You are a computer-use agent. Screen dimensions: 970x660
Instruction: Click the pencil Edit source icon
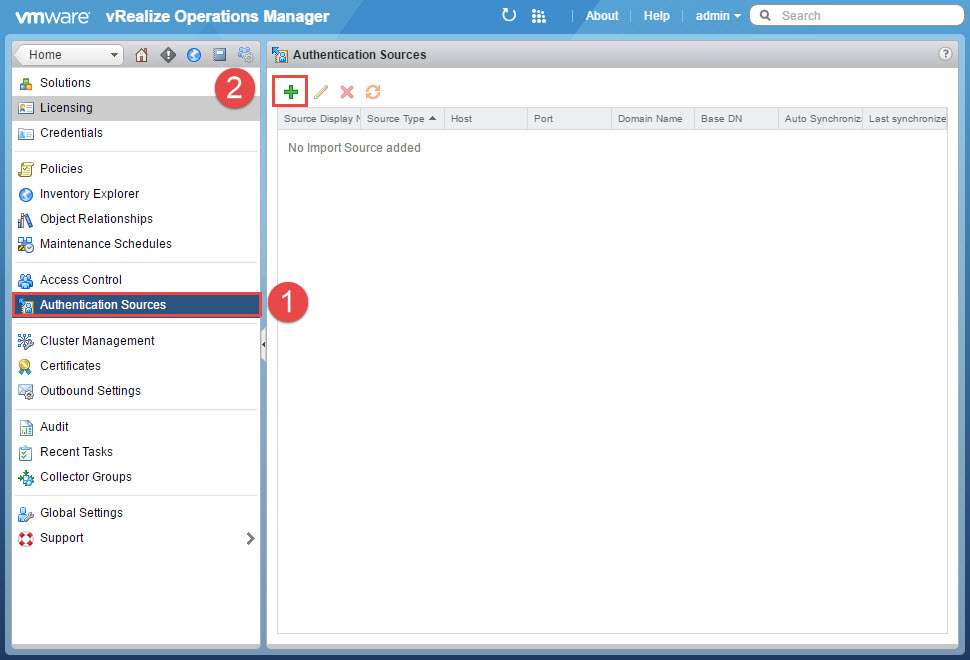(x=320, y=92)
